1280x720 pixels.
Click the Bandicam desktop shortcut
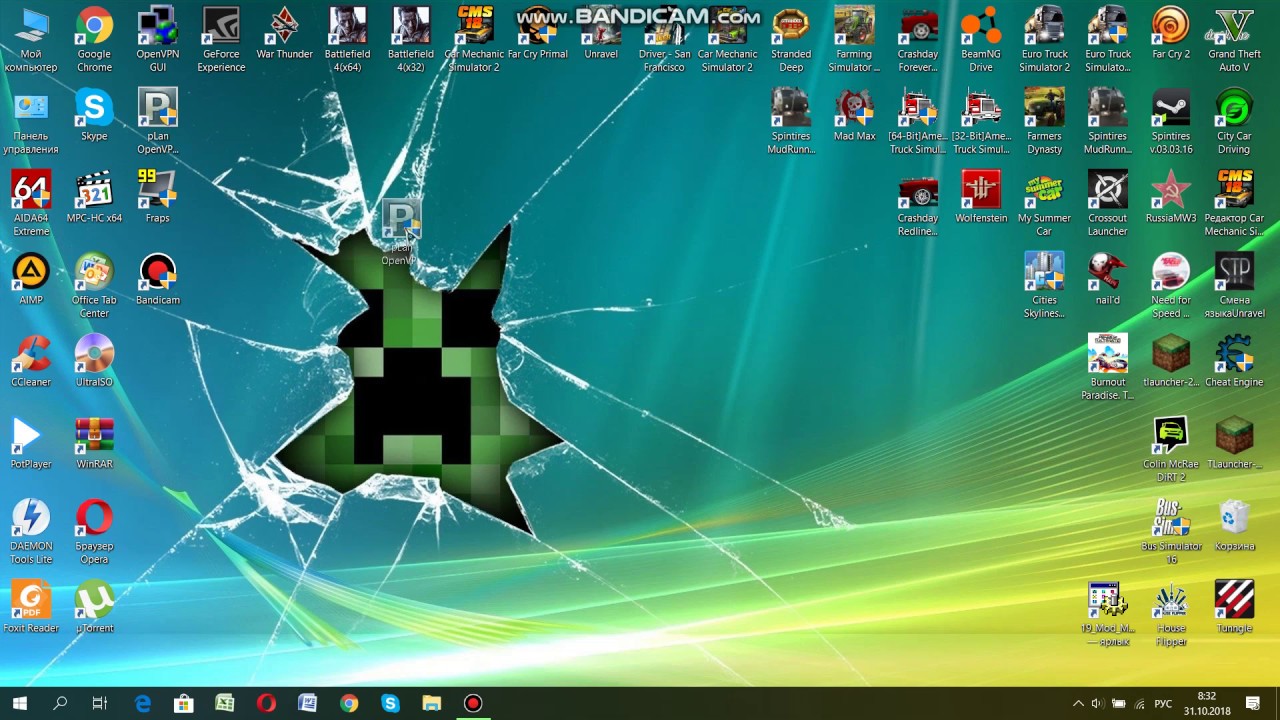158,278
